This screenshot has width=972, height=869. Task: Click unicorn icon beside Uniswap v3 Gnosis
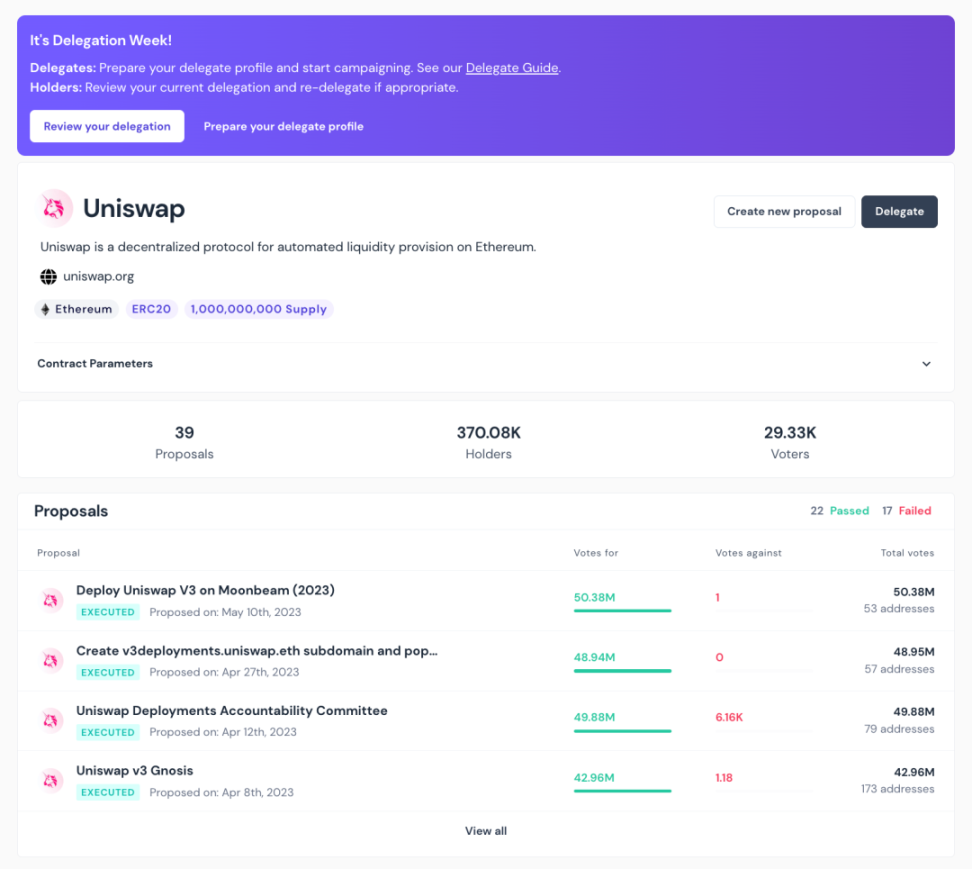[51, 780]
